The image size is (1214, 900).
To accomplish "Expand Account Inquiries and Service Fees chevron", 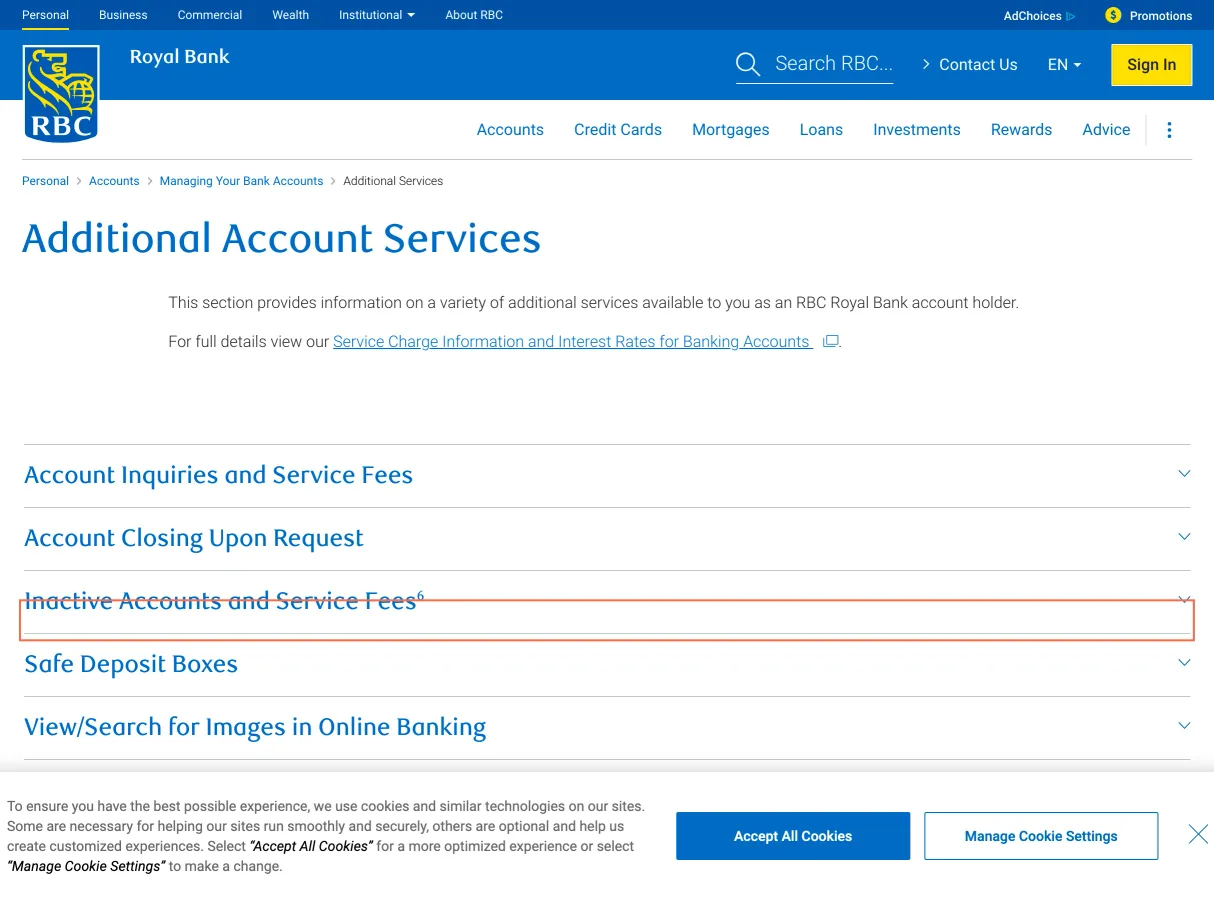I will (x=1184, y=474).
